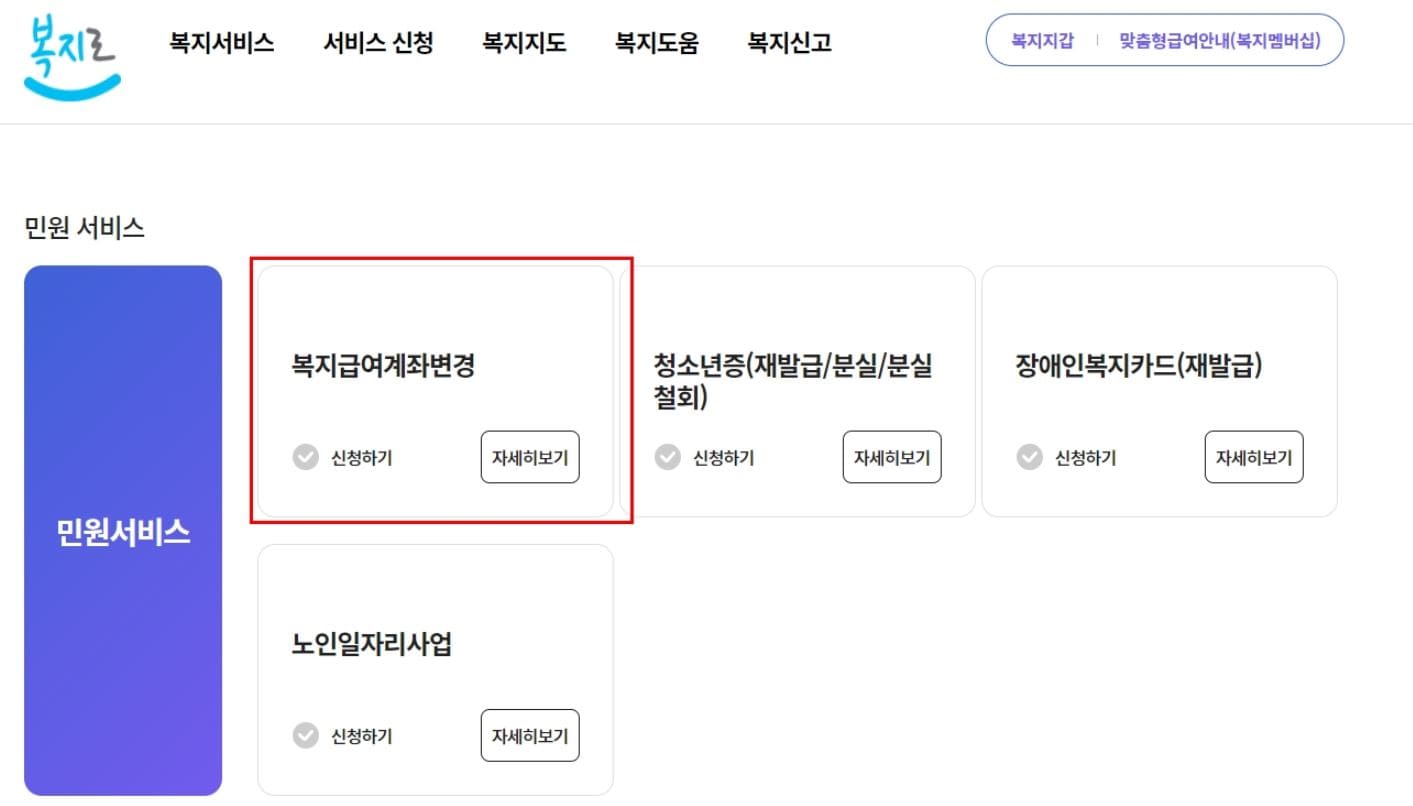The width and height of the screenshot is (1413, 806).
Task: Click 자세히보기 for 장애인복지카드
Action: 1254,457
